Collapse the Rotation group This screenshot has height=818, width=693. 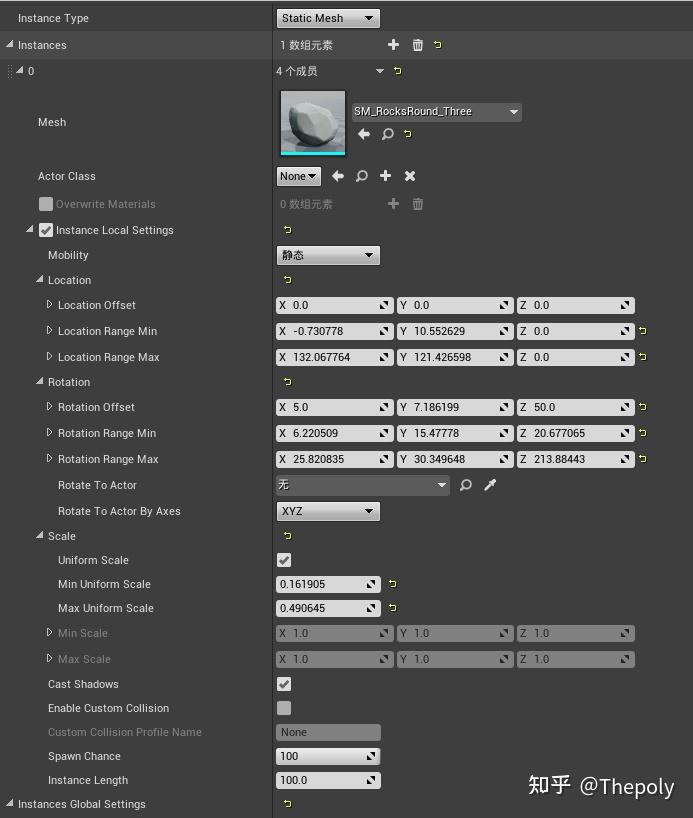40,381
